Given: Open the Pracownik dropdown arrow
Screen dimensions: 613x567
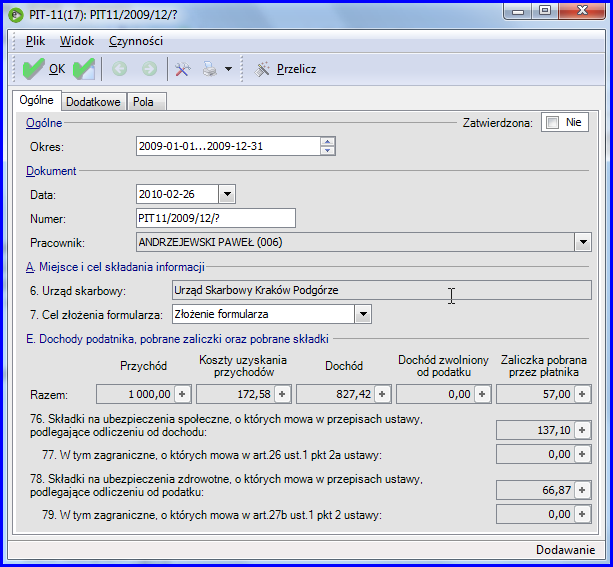Looking at the screenshot, I should (583, 242).
